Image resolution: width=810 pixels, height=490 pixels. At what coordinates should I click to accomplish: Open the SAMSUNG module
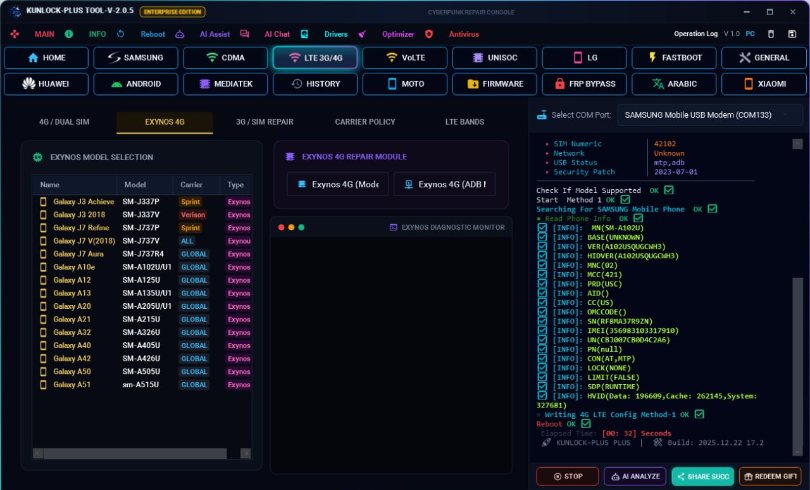tap(136, 58)
